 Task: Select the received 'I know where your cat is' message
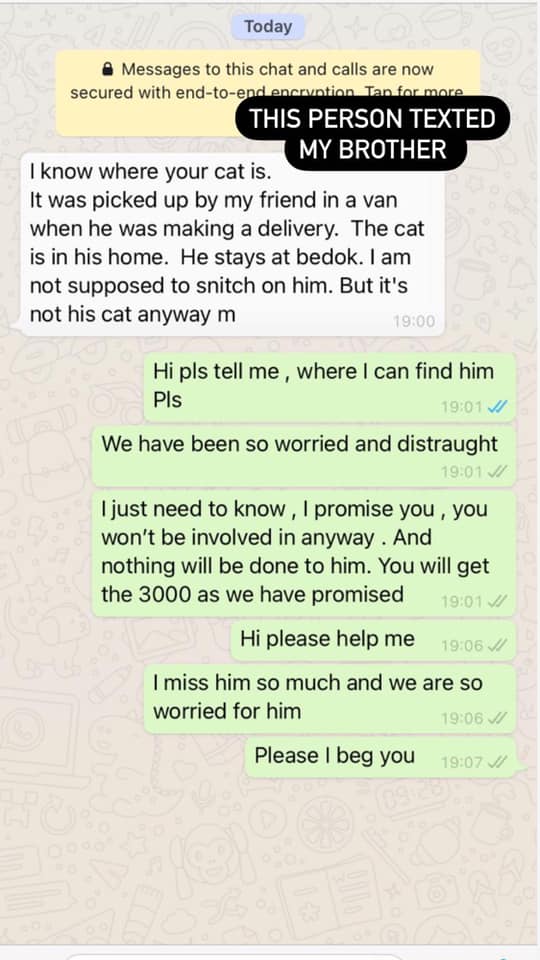click(233, 244)
